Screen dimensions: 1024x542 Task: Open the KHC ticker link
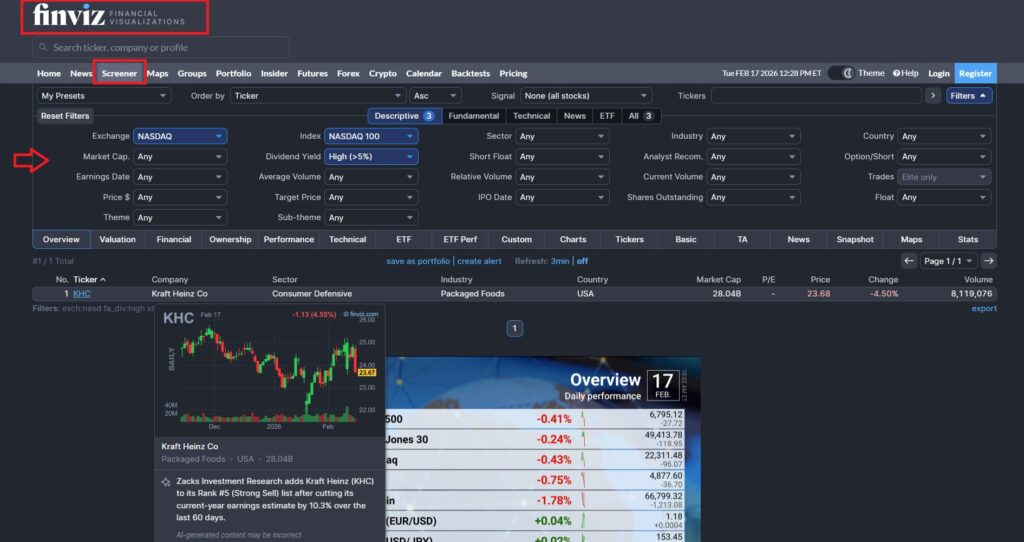point(81,294)
